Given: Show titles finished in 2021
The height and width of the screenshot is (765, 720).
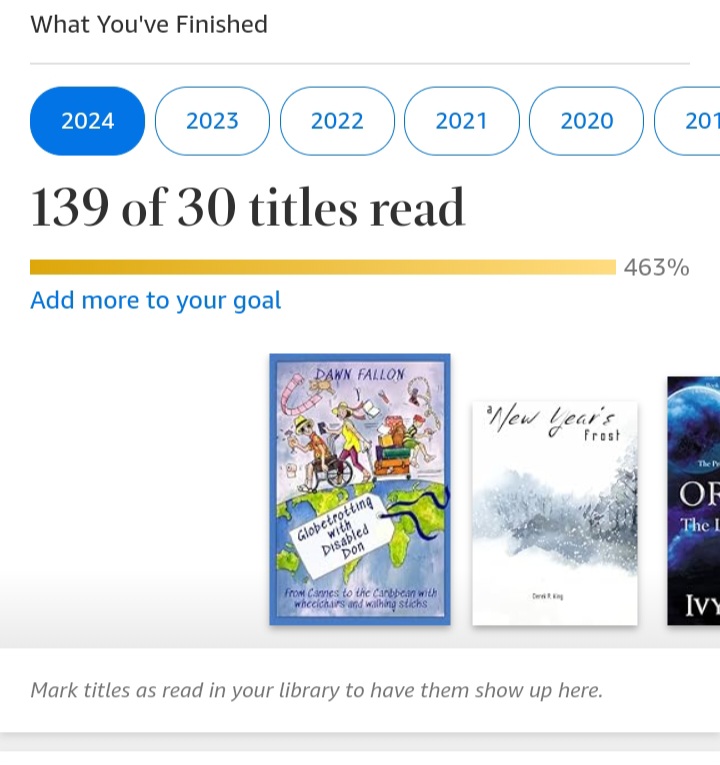Looking at the screenshot, I should click(461, 121).
